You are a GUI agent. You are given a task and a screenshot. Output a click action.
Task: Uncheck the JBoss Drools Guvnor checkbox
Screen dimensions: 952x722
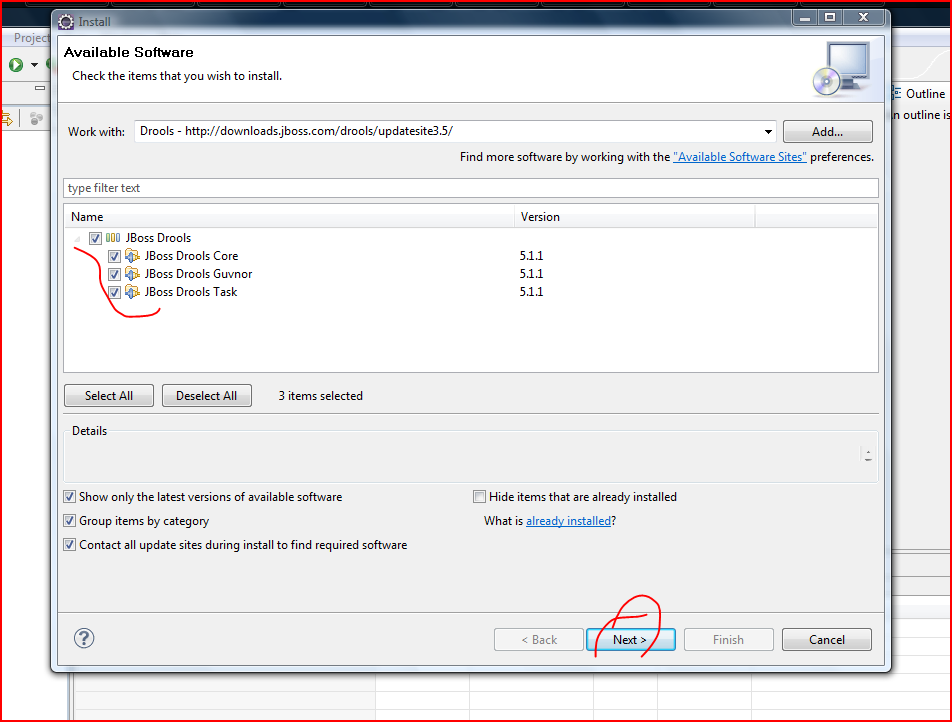114,274
